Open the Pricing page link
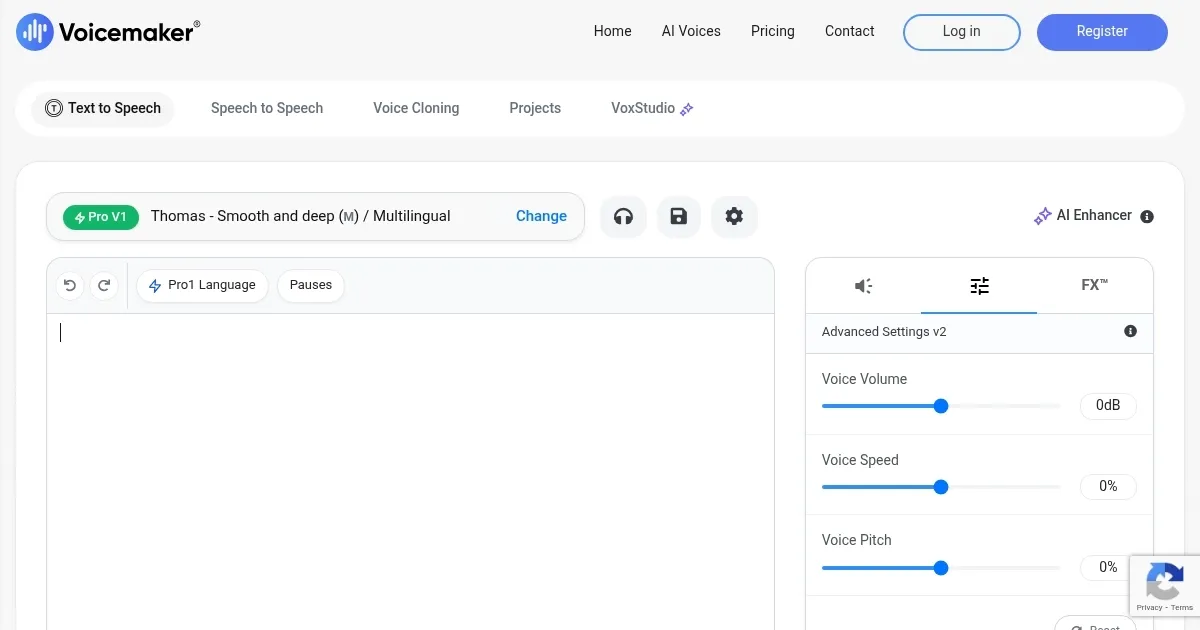The width and height of the screenshot is (1200, 630). pyautogui.click(x=772, y=31)
